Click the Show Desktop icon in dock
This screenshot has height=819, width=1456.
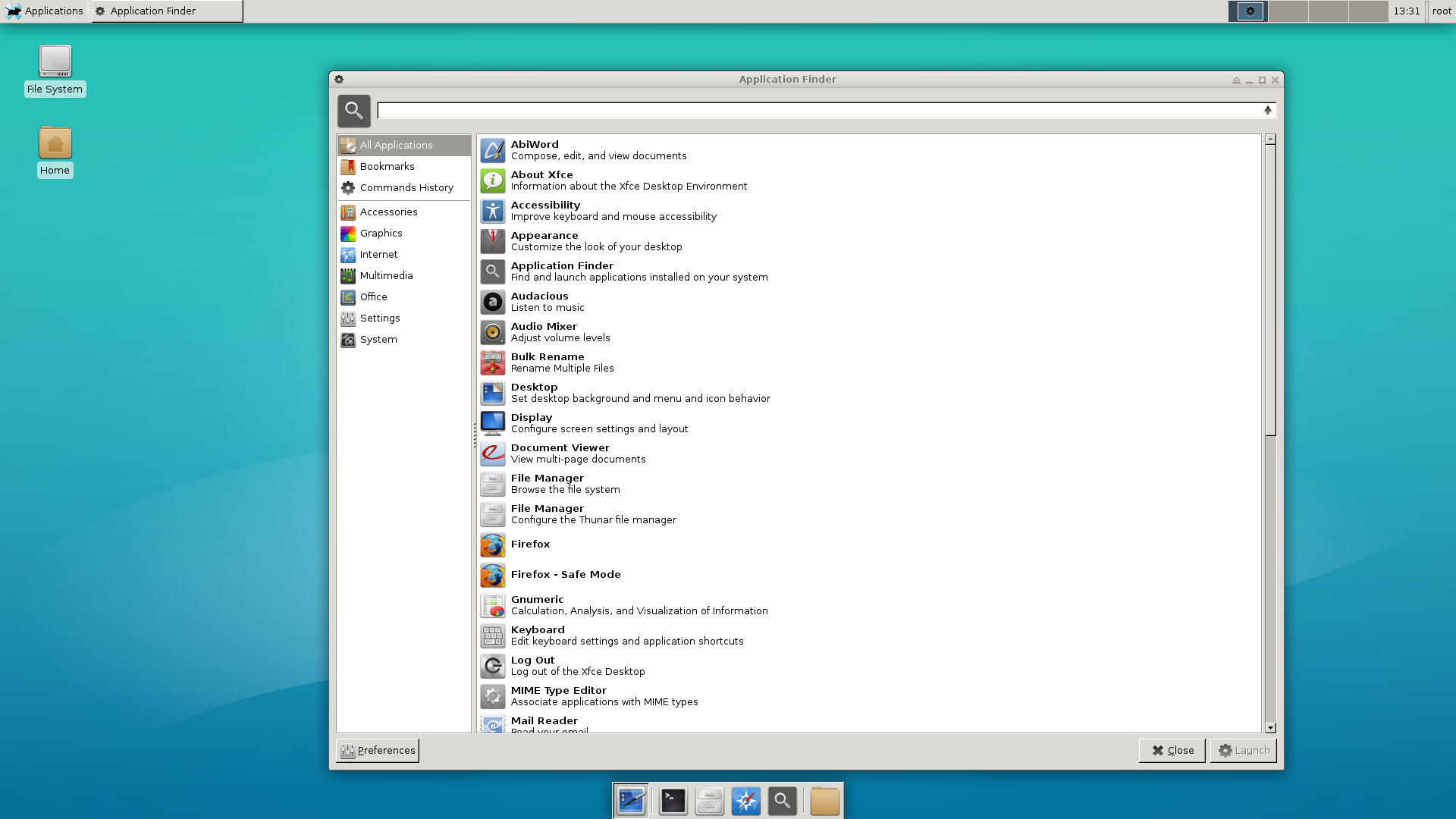tap(631, 801)
